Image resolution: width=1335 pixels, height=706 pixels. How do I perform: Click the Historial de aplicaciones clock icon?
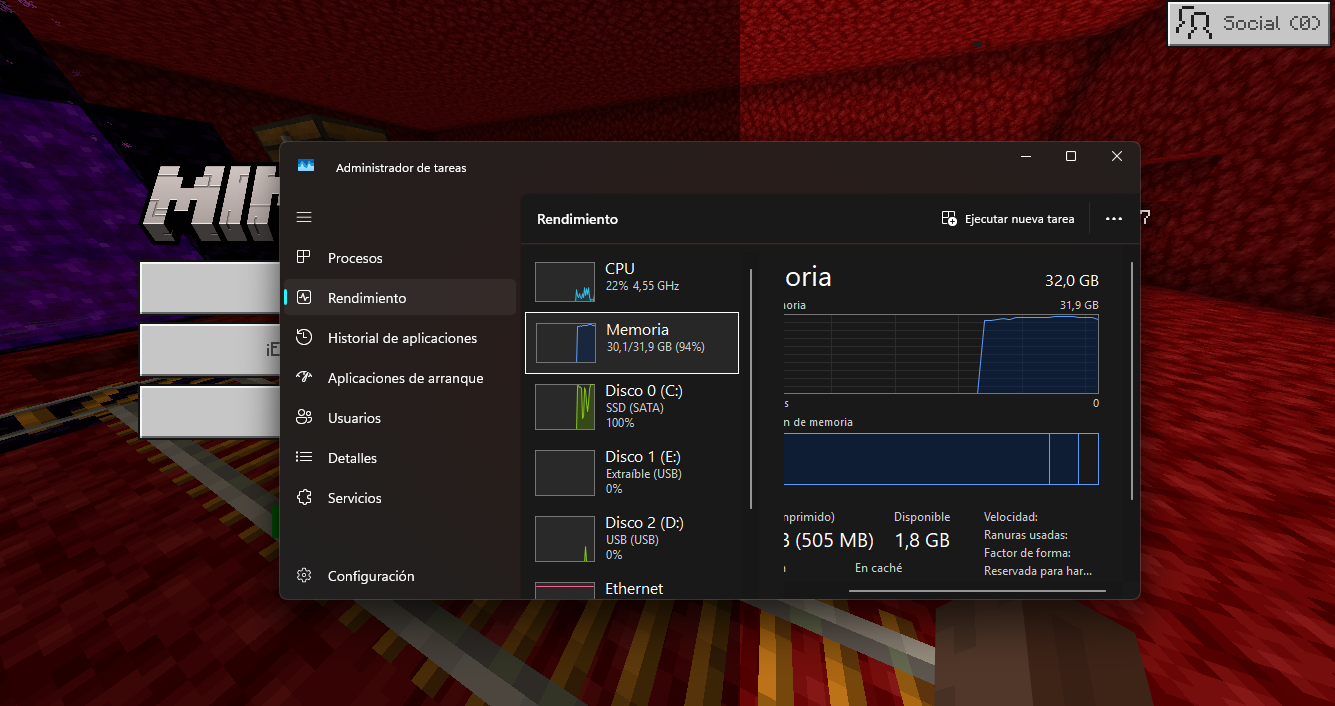tap(304, 338)
